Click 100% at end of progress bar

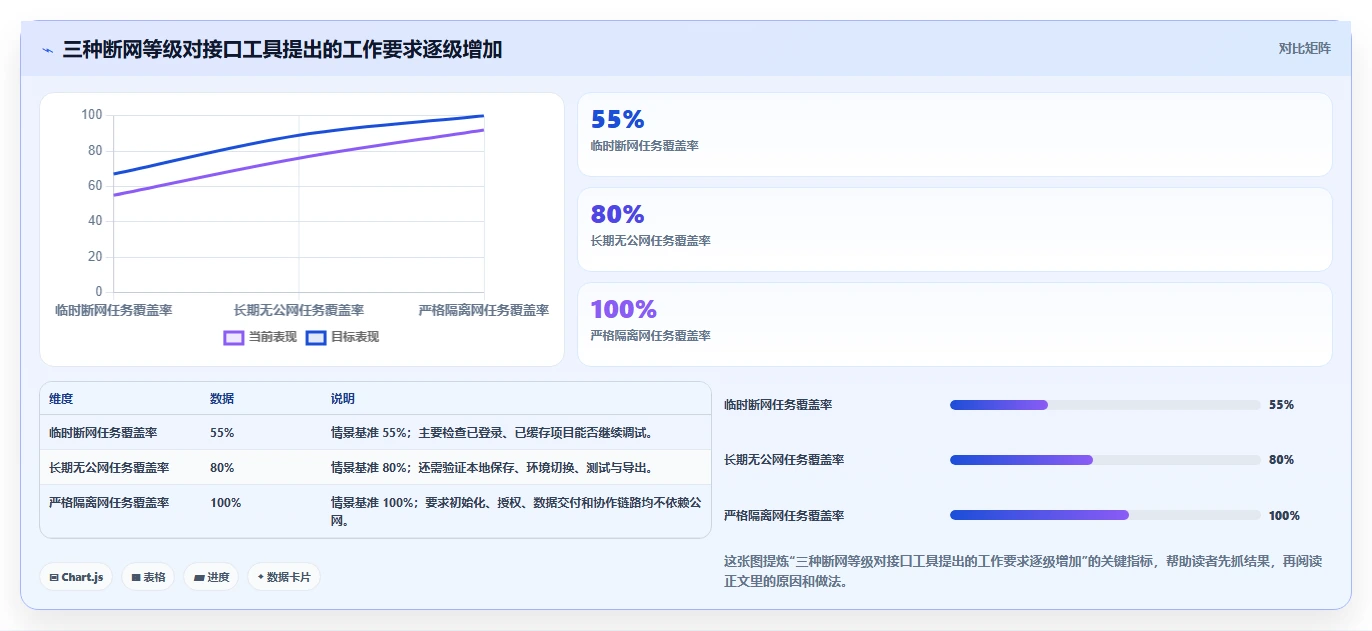1284,516
